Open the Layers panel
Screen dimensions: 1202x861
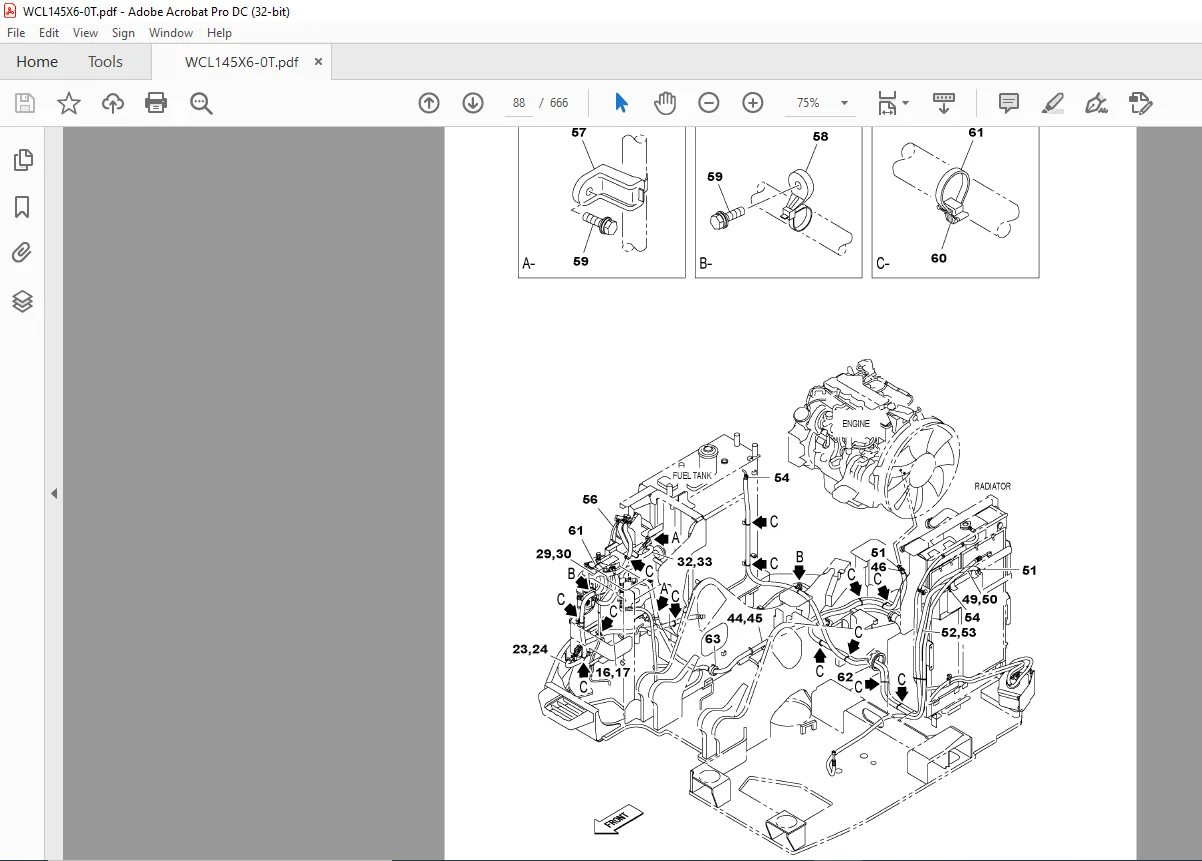[x=22, y=301]
